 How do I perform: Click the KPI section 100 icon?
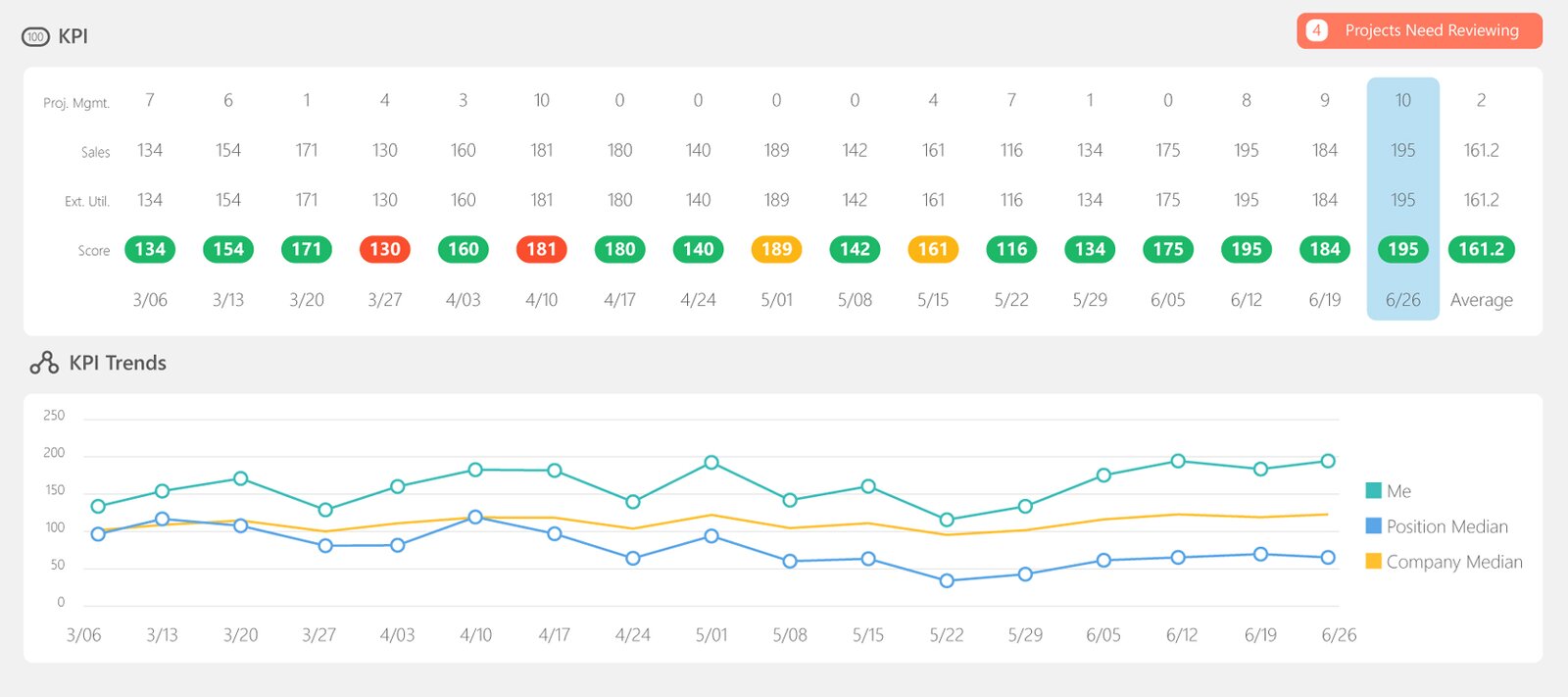(x=35, y=37)
